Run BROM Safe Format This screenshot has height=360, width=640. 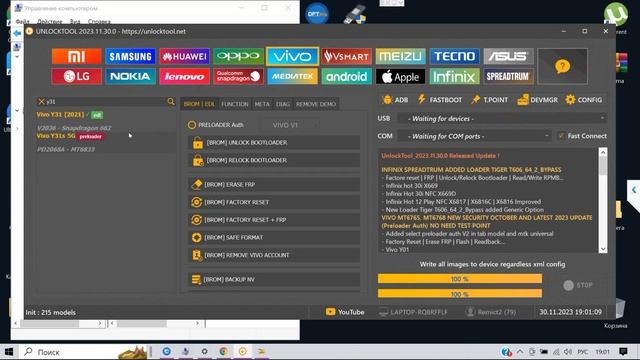click(274, 238)
